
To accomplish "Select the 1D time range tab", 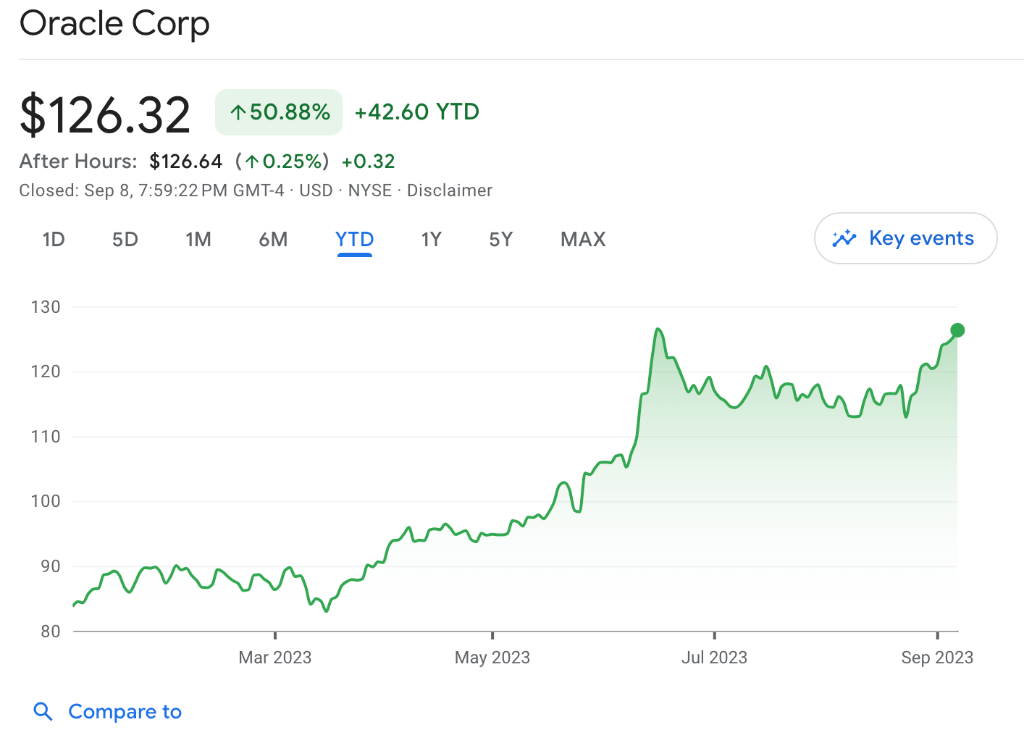I will coord(53,239).
